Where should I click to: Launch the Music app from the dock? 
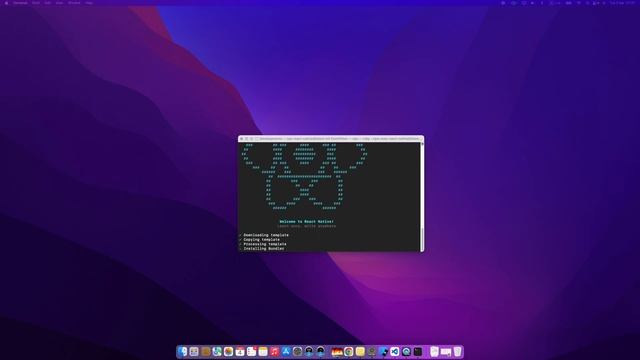pos(274,351)
